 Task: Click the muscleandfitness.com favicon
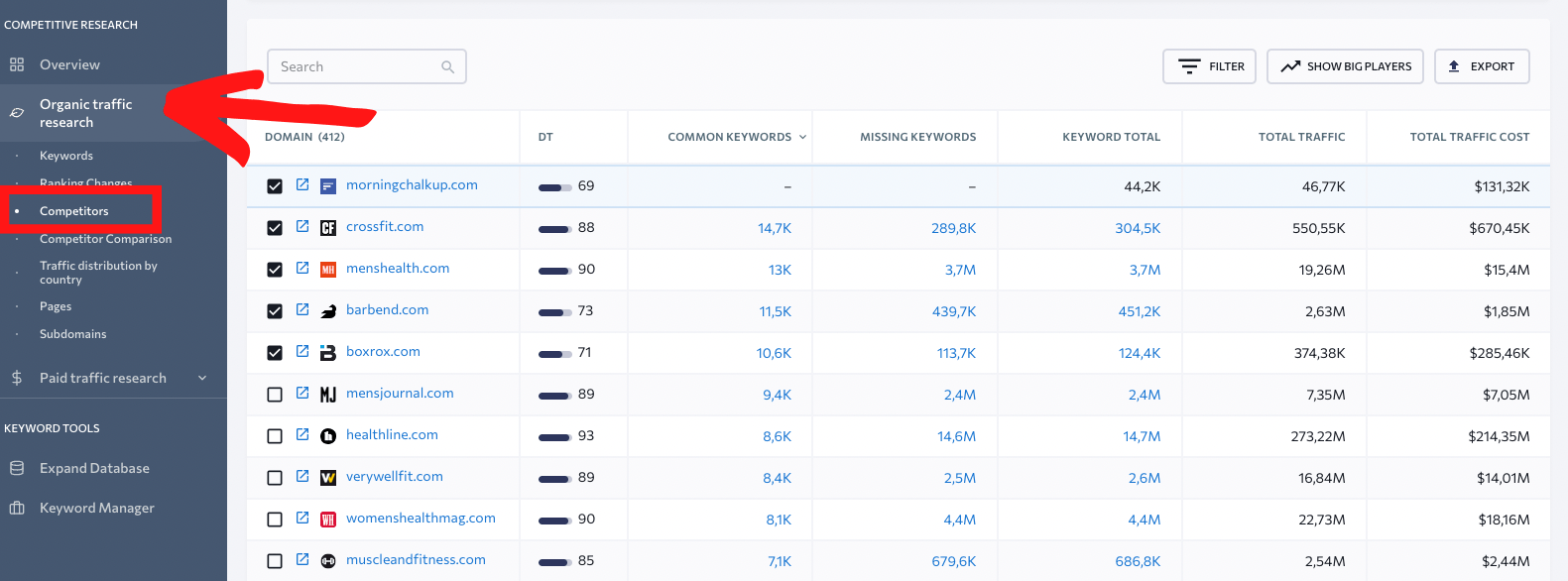328,561
